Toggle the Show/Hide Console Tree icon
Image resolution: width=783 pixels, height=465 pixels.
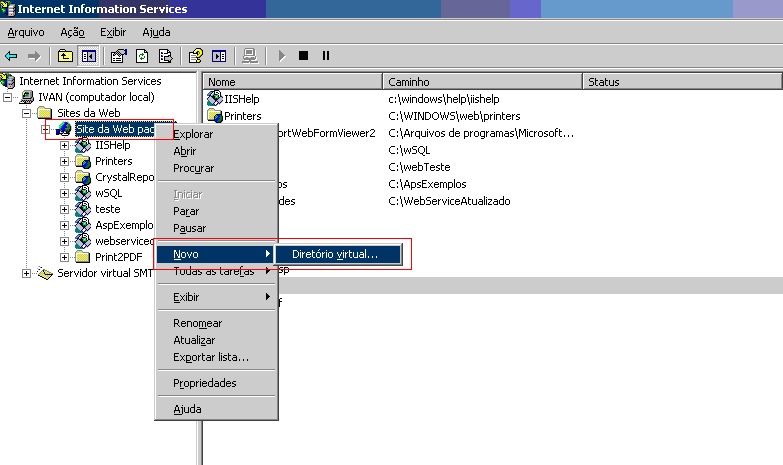(88, 56)
